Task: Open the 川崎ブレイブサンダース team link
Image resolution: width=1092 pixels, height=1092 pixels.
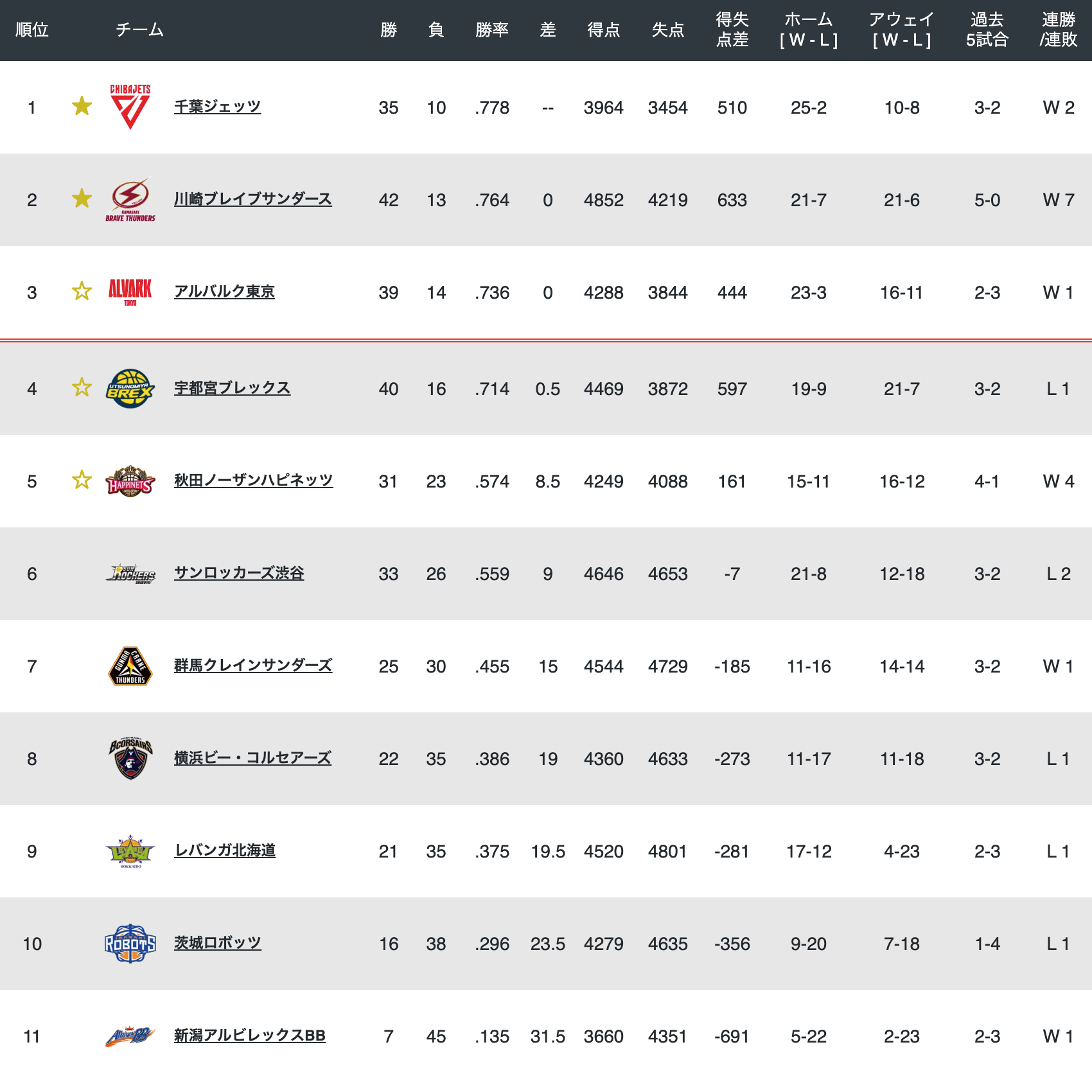Action: point(253,199)
